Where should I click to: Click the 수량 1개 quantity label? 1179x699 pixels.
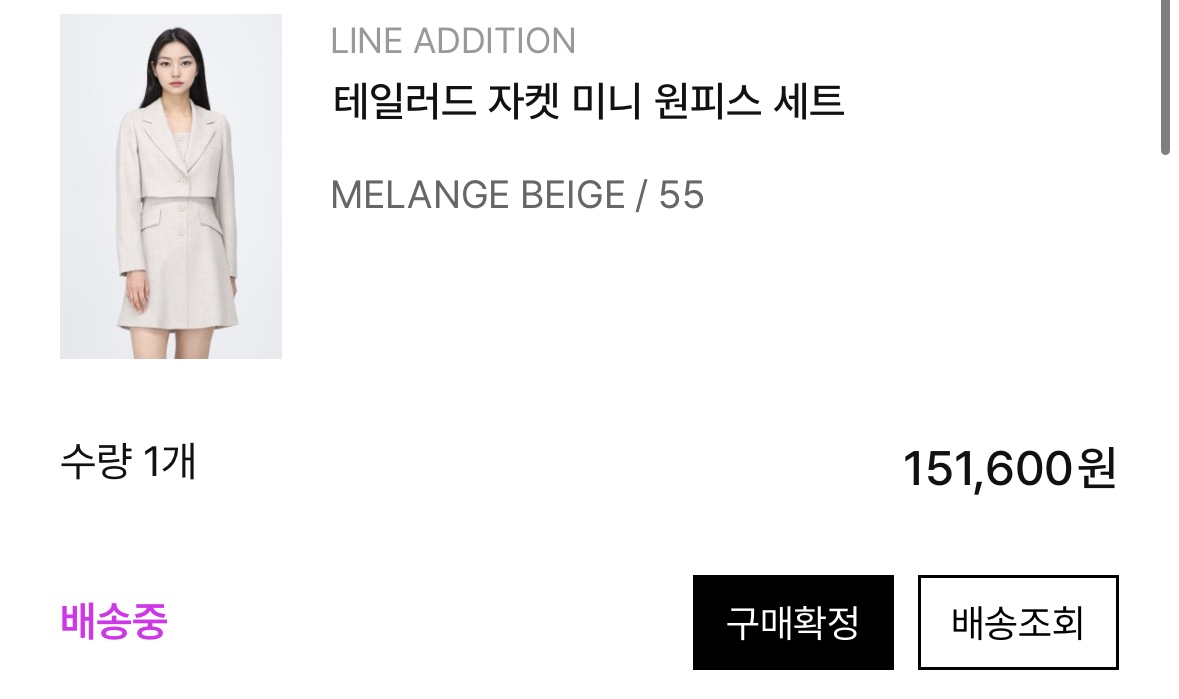(128, 463)
